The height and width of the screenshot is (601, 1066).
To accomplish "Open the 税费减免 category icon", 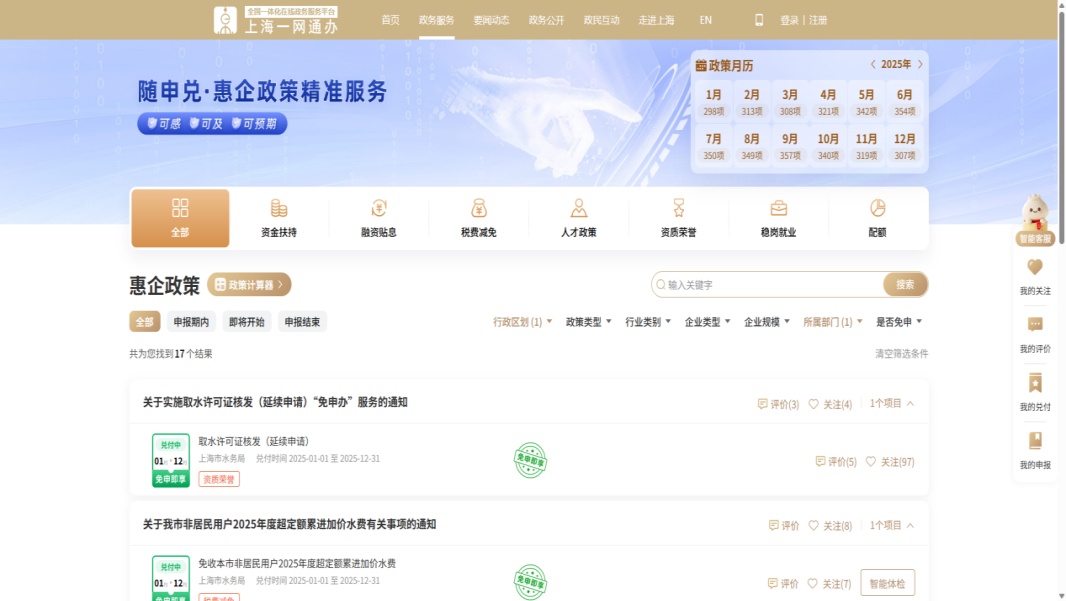I will [479, 208].
